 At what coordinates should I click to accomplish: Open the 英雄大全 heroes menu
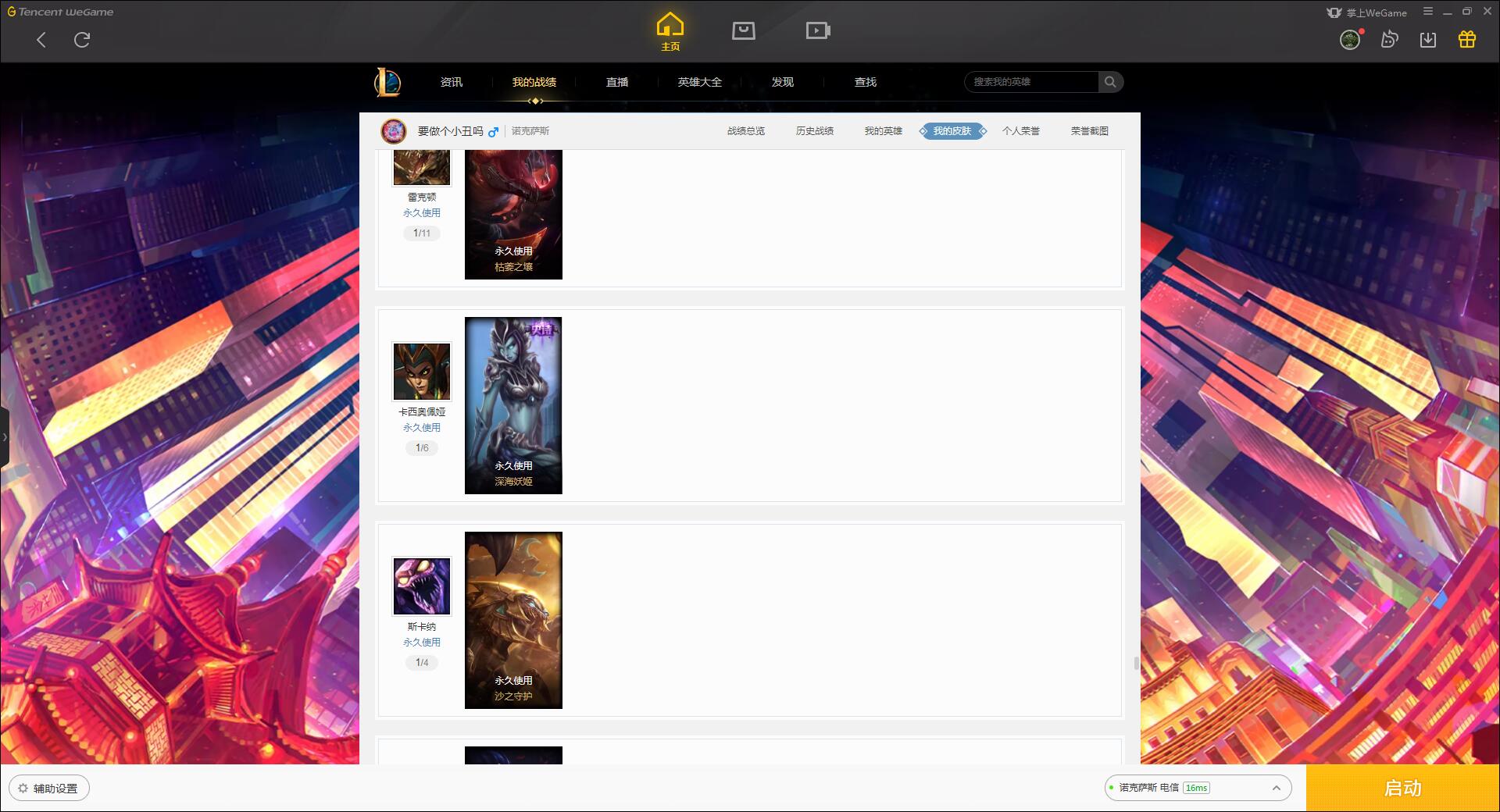coord(700,82)
